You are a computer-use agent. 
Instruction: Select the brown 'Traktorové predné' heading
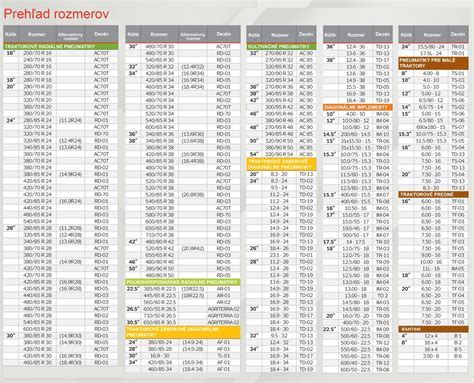coord(433,194)
